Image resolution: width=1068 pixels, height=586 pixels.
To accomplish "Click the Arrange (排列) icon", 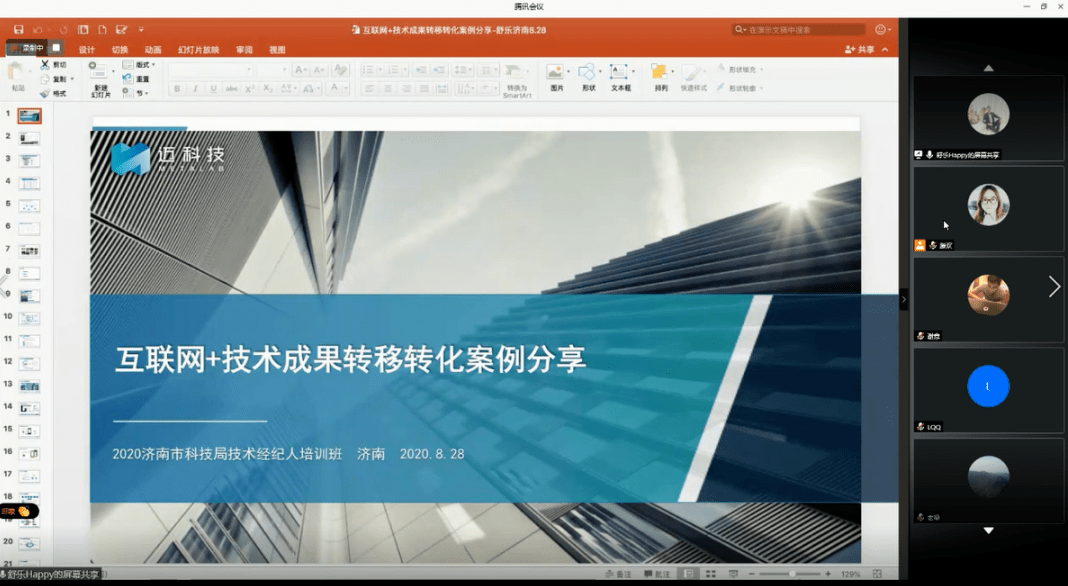I will 660,73.
